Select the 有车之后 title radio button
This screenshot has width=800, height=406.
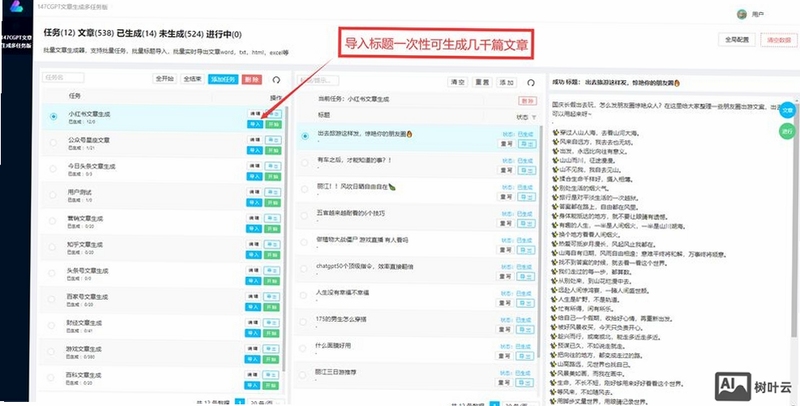(x=305, y=163)
